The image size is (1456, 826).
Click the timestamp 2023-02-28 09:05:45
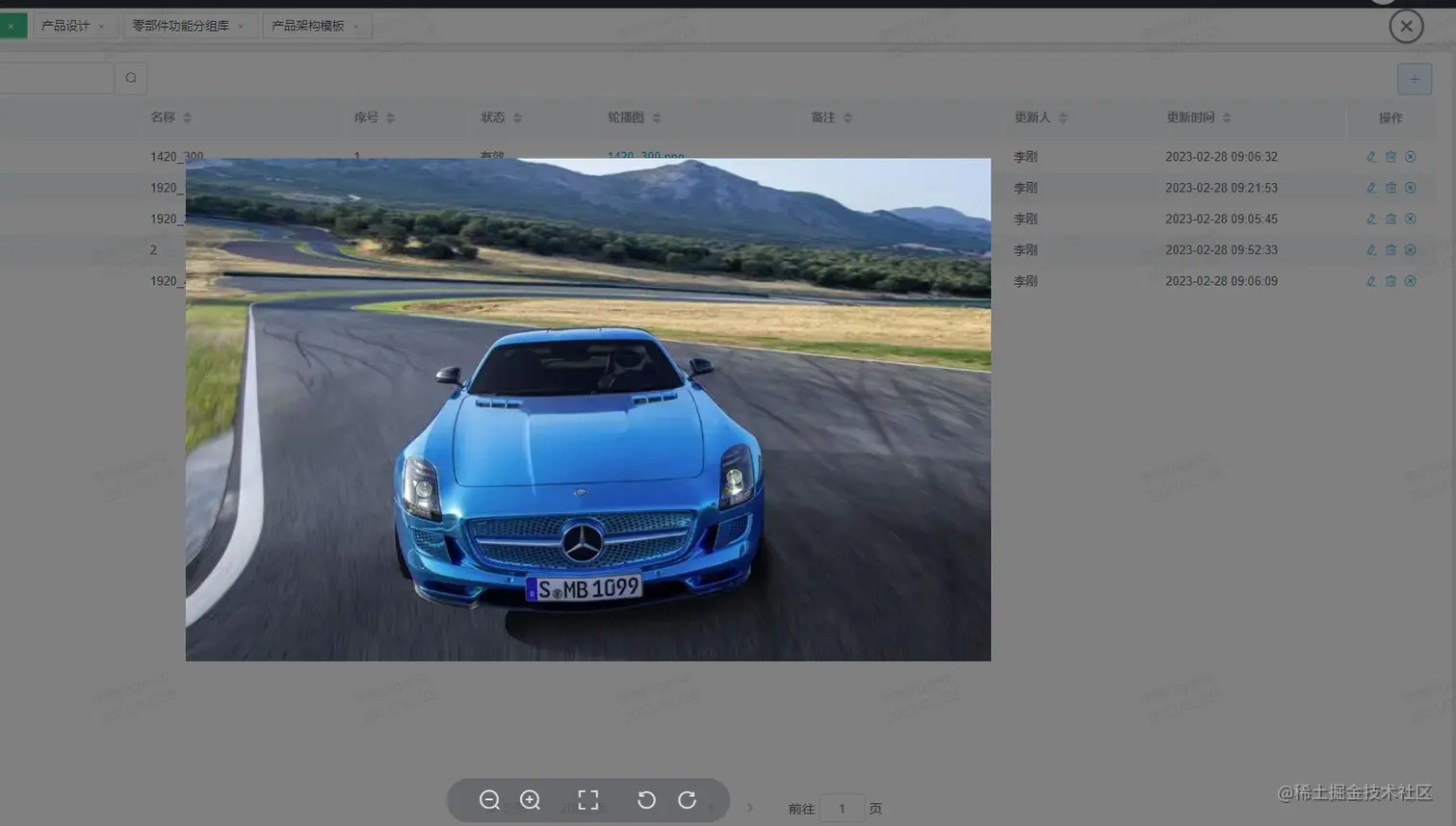click(1221, 219)
